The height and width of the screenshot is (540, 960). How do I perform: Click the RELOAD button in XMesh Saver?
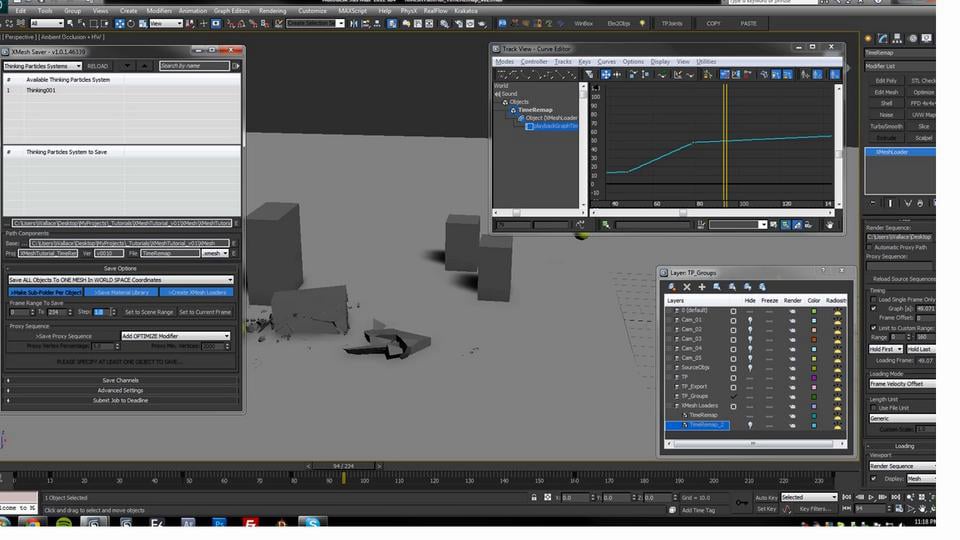coord(97,66)
